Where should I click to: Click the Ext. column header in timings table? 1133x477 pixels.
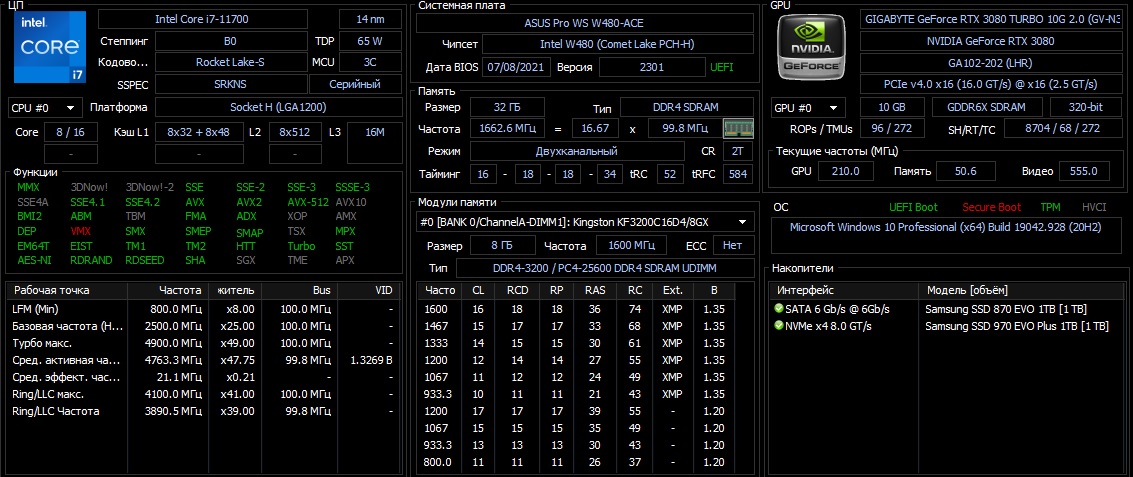pos(672,291)
